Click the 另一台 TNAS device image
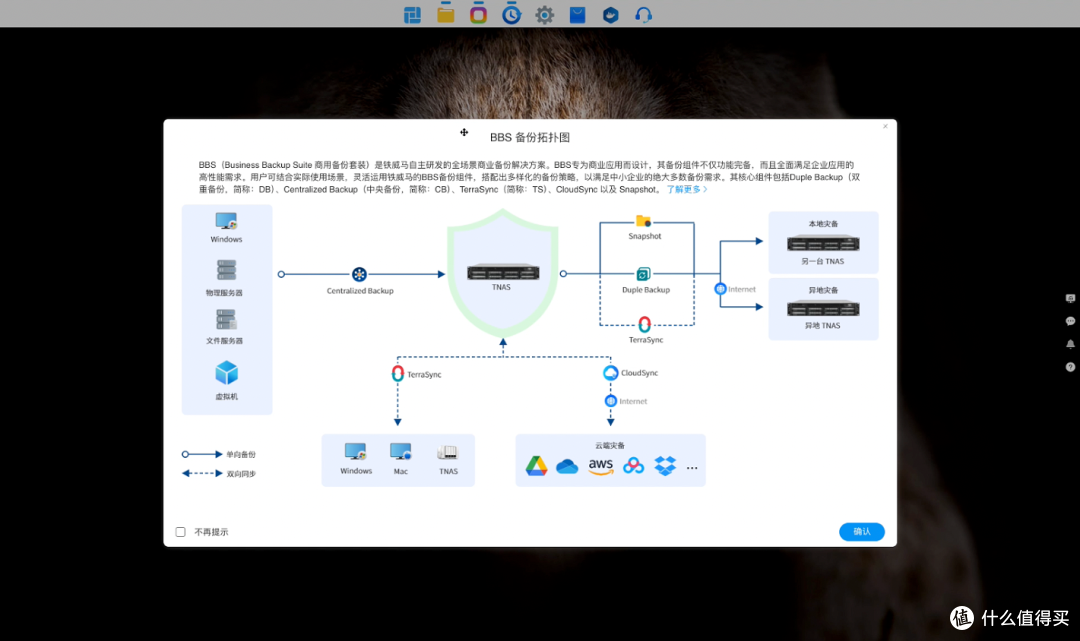The image size is (1080, 641). [823, 244]
